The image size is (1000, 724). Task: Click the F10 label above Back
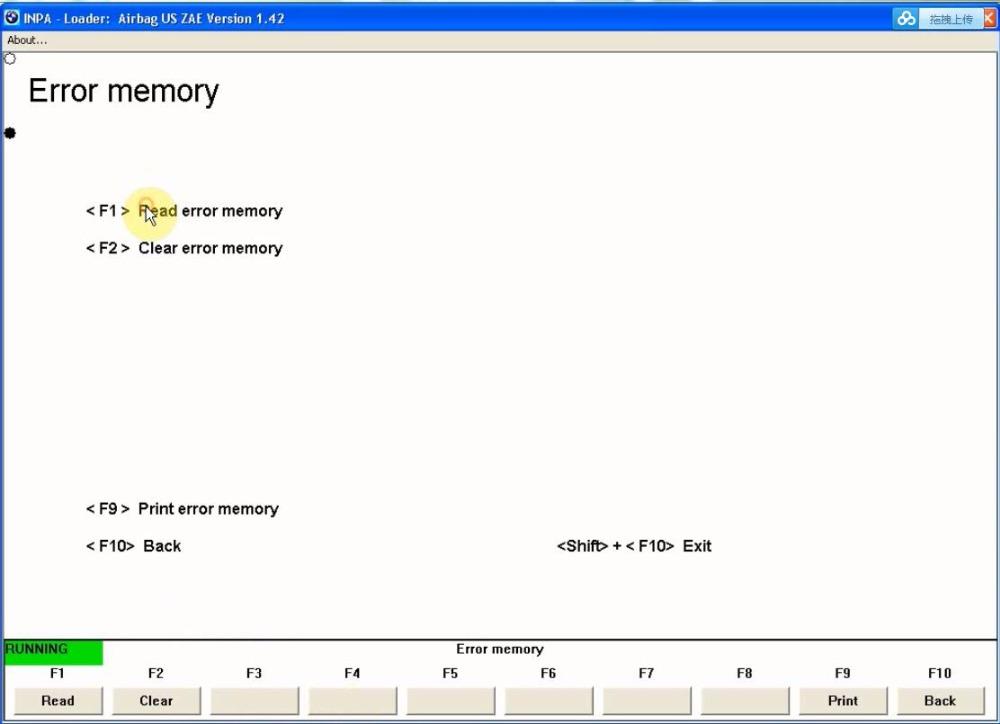939,673
